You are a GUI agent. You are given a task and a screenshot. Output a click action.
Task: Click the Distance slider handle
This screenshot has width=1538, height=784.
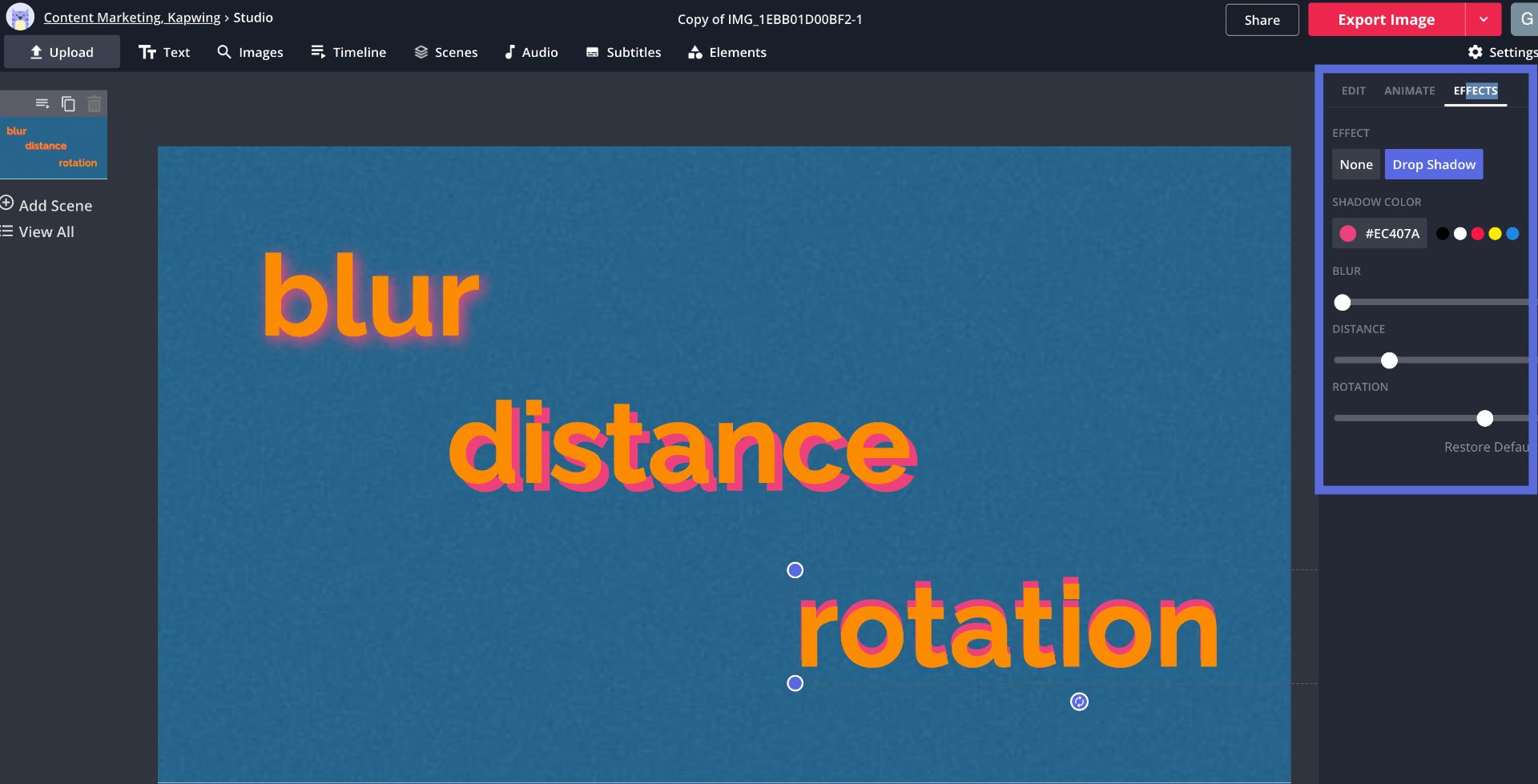[1389, 360]
